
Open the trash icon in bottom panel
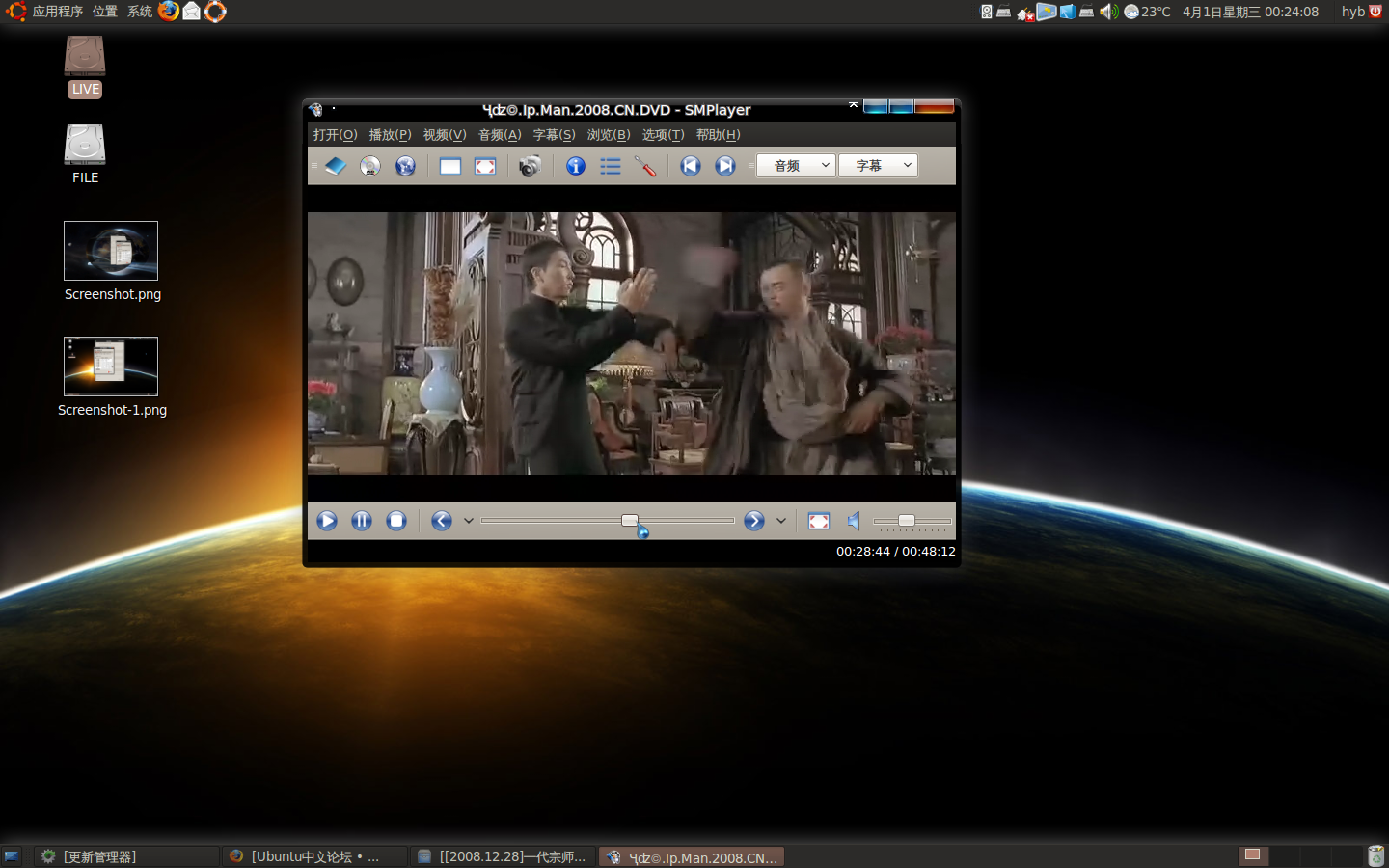1376,855
